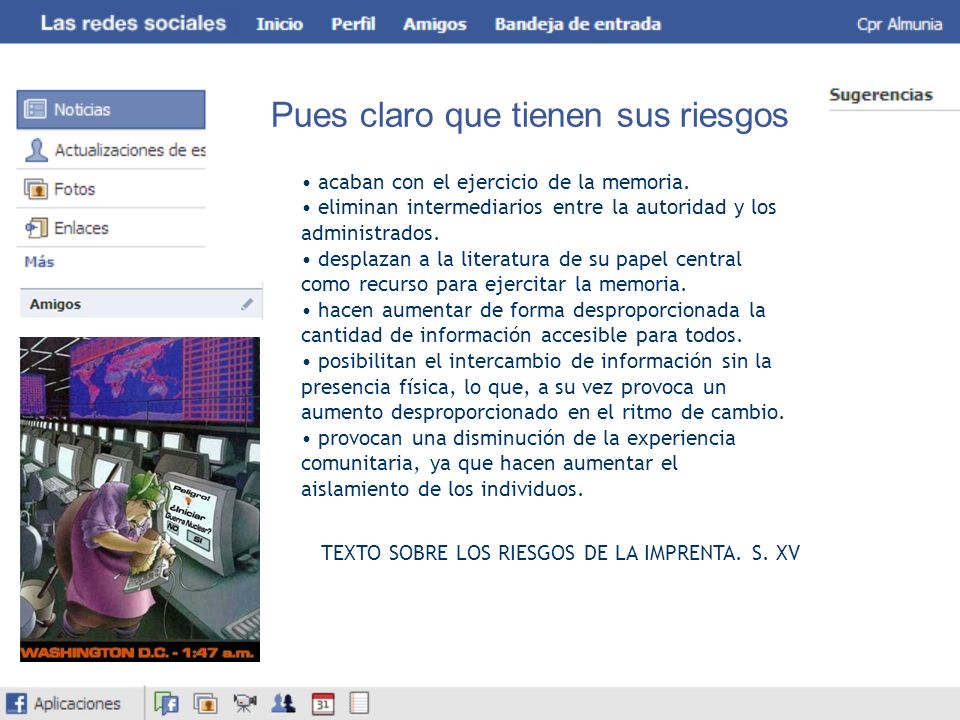Click the bullet starting 'posibilitan el intercambio'
Viewport: 960px width, 720px height.
542,386
